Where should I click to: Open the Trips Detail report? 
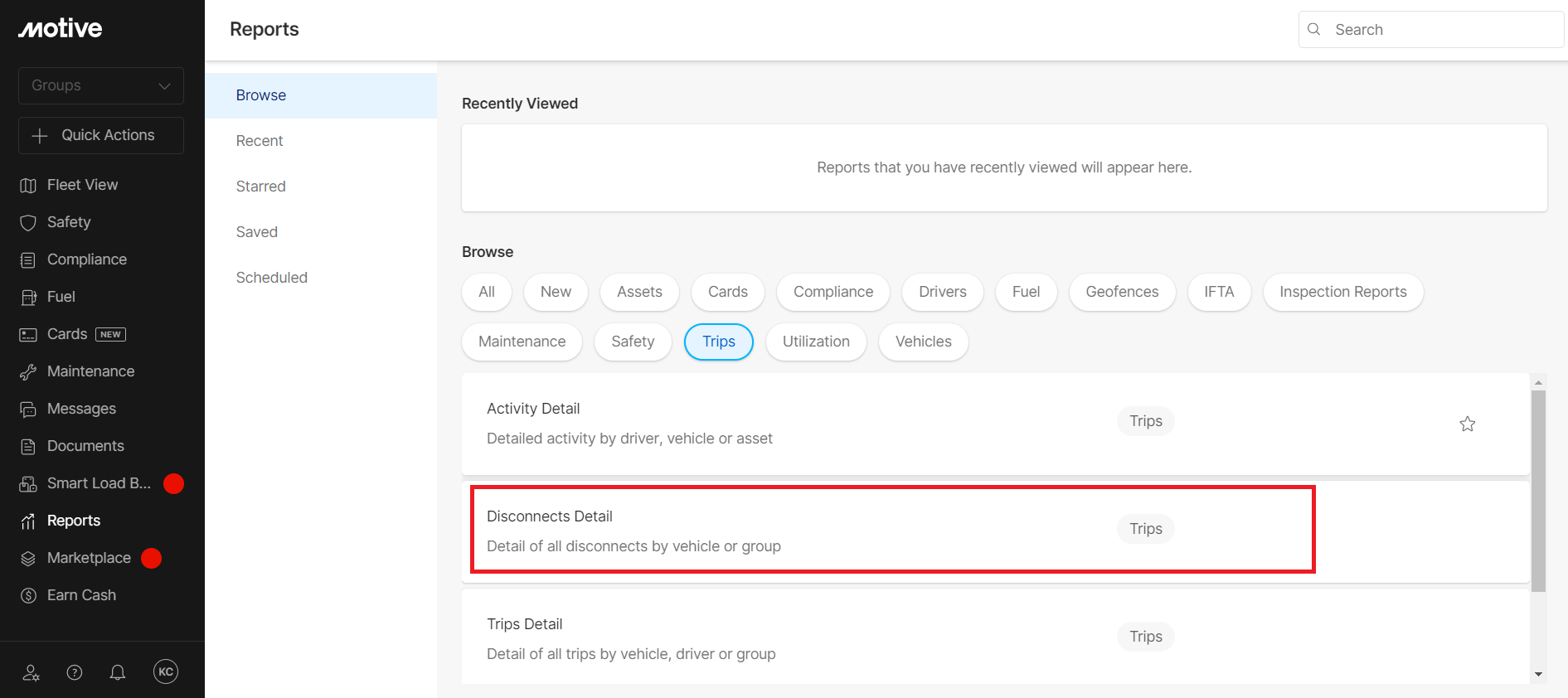(x=525, y=624)
